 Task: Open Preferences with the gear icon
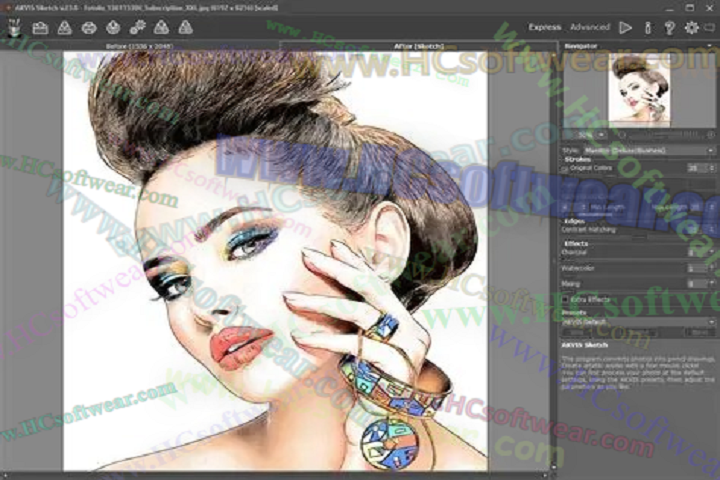click(692, 28)
